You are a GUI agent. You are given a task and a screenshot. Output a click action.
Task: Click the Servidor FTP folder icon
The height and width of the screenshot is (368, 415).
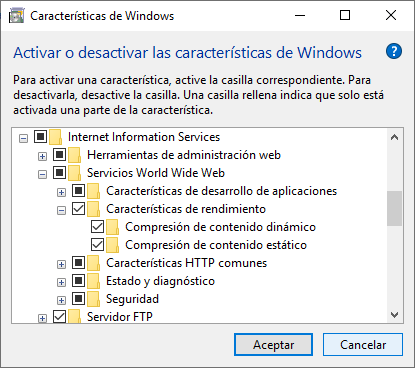(x=75, y=316)
